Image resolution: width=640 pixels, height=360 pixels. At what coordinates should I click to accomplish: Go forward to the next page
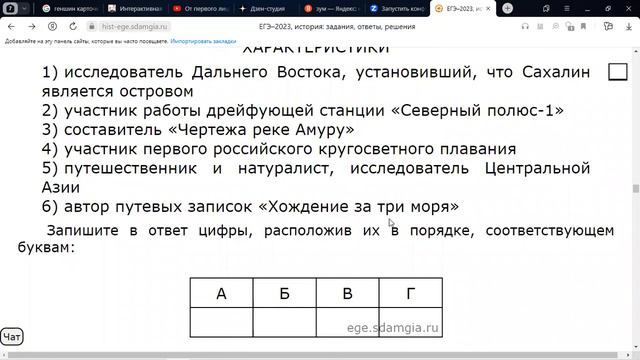tap(31, 27)
